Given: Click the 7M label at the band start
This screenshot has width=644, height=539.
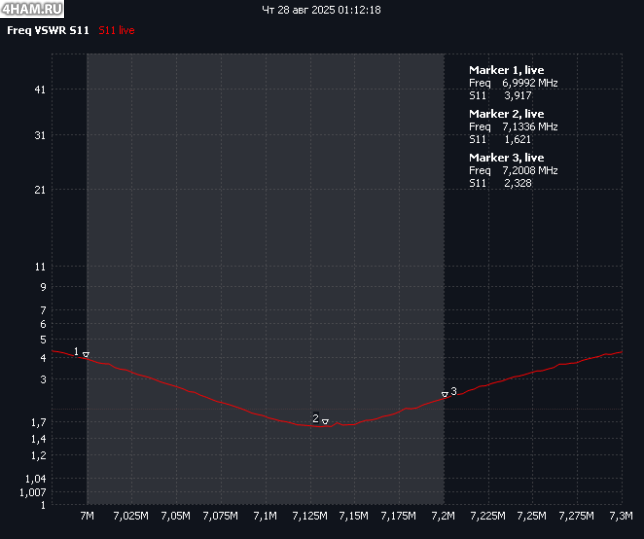Looking at the screenshot, I should point(87,516).
